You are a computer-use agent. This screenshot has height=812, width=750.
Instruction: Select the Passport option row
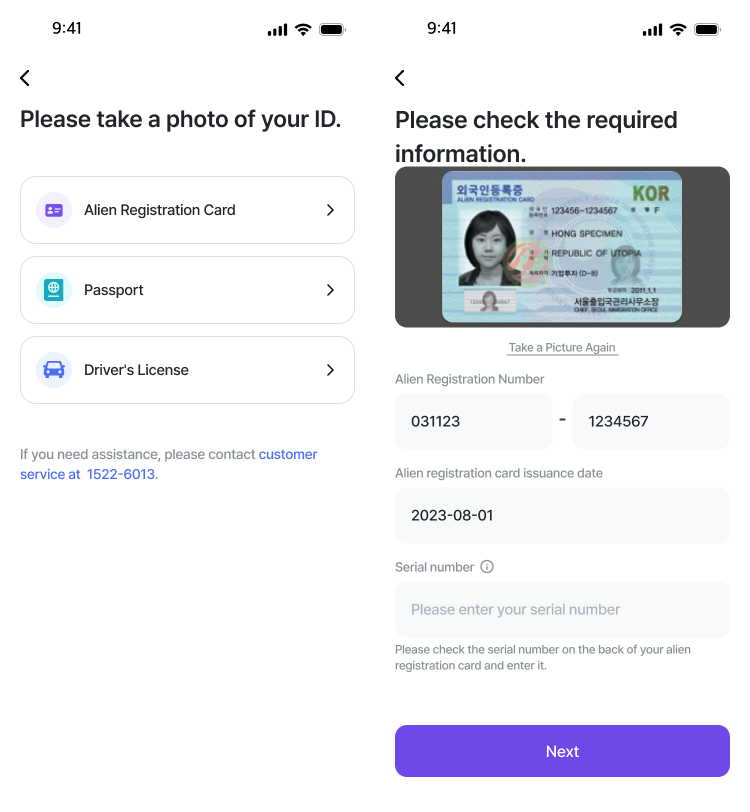coord(188,290)
